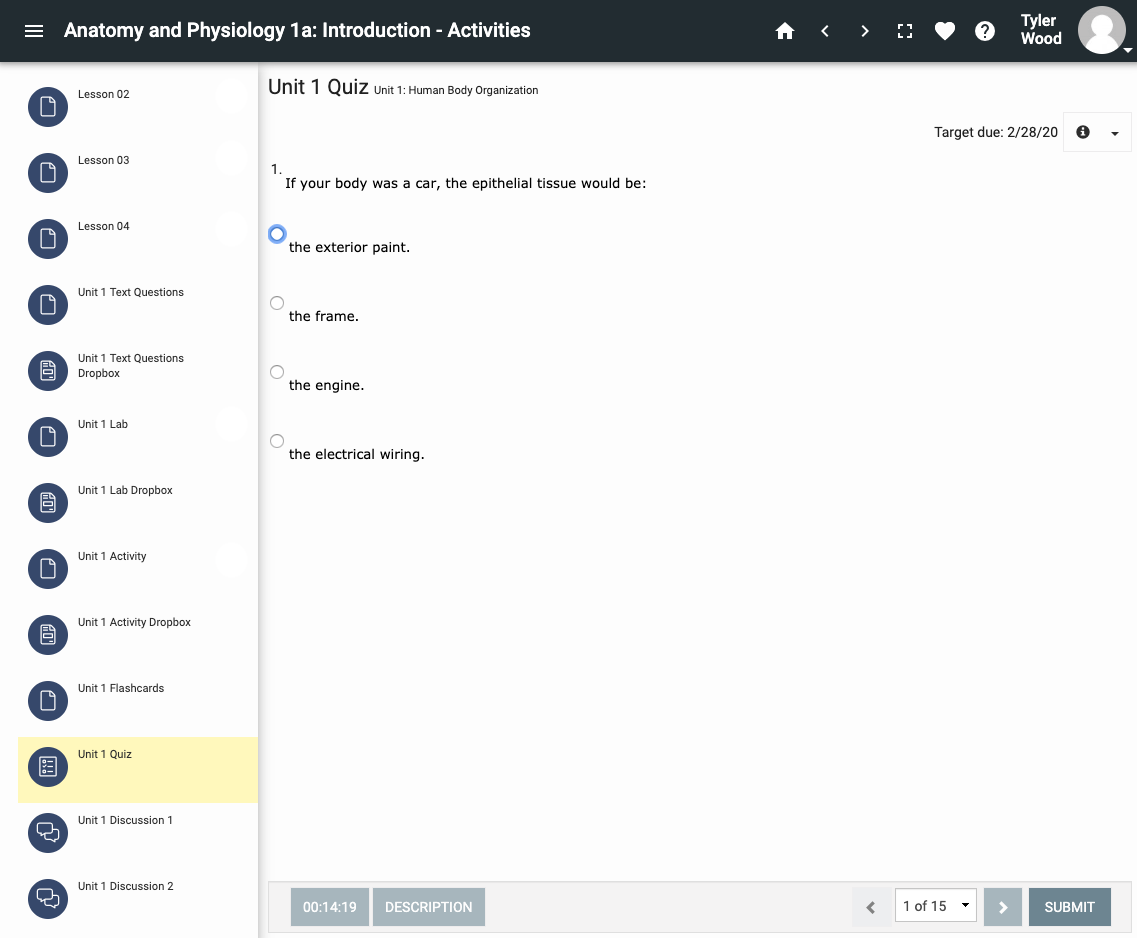Open the hamburger navigation menu
The height and width of the screenshot is (938, 1137).
point(34,31)
